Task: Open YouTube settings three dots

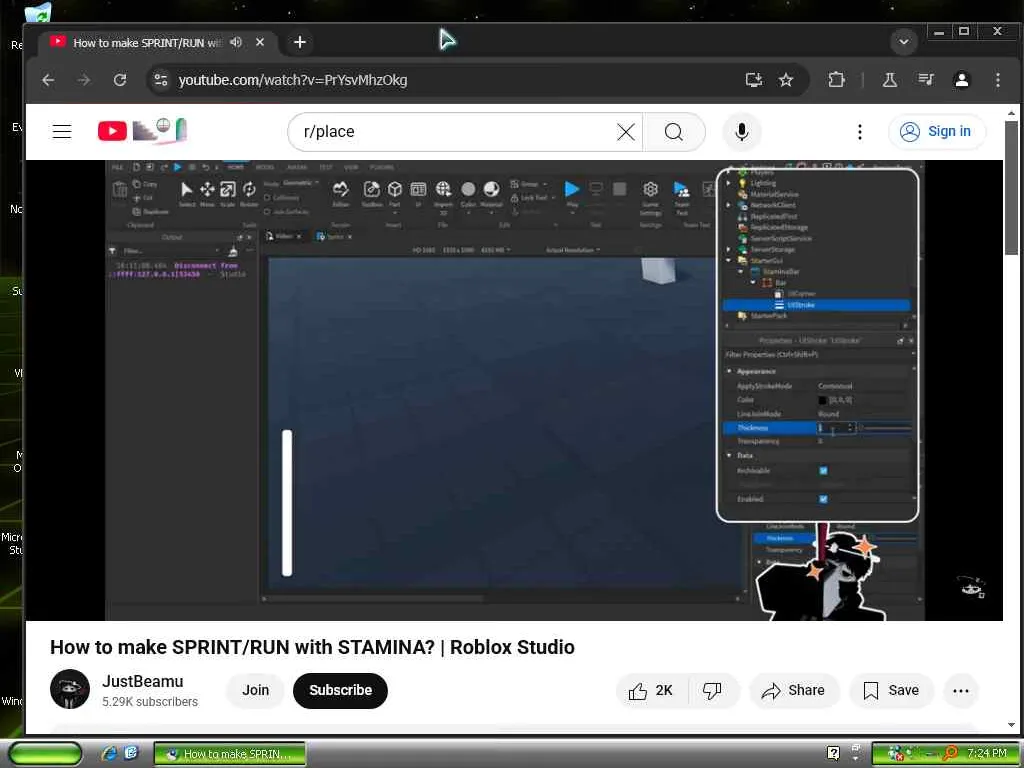Action: [x=859, y=132]
